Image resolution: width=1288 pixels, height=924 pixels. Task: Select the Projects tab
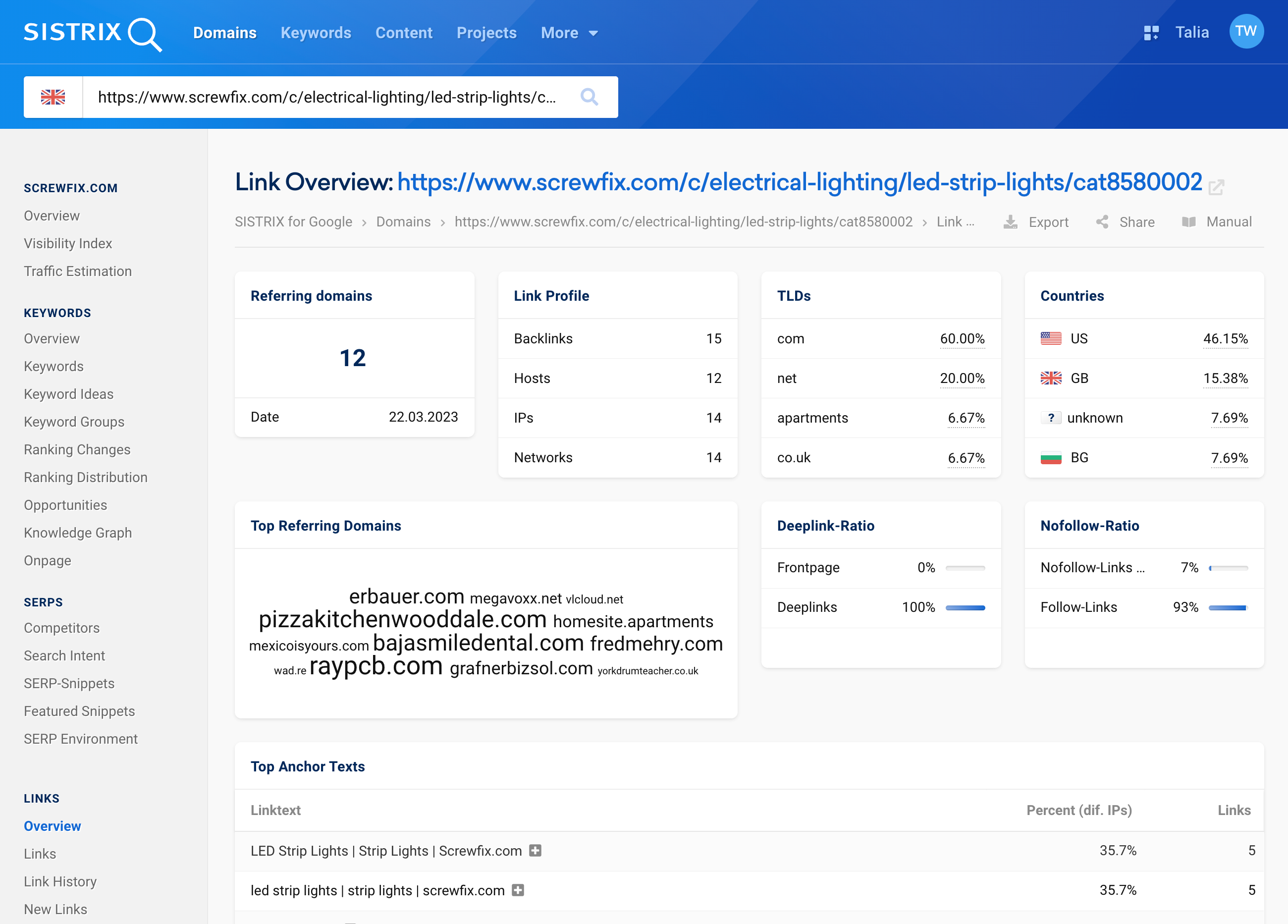486,33
